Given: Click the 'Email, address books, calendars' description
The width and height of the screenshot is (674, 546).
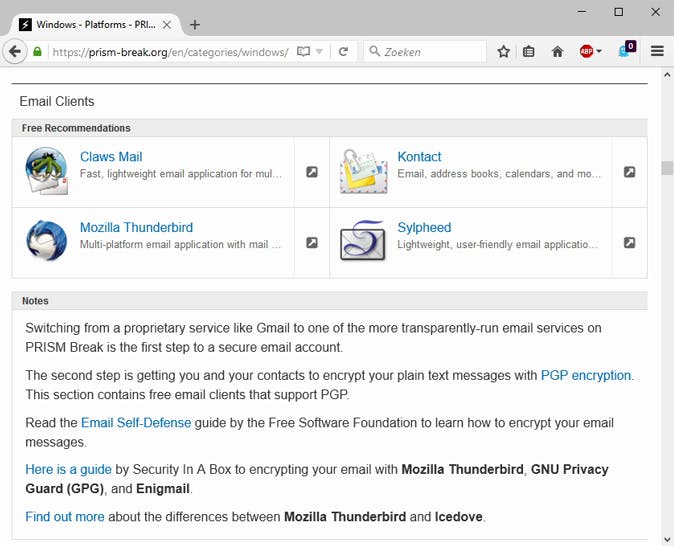Looking at the screenshot, I should [499, 174].
